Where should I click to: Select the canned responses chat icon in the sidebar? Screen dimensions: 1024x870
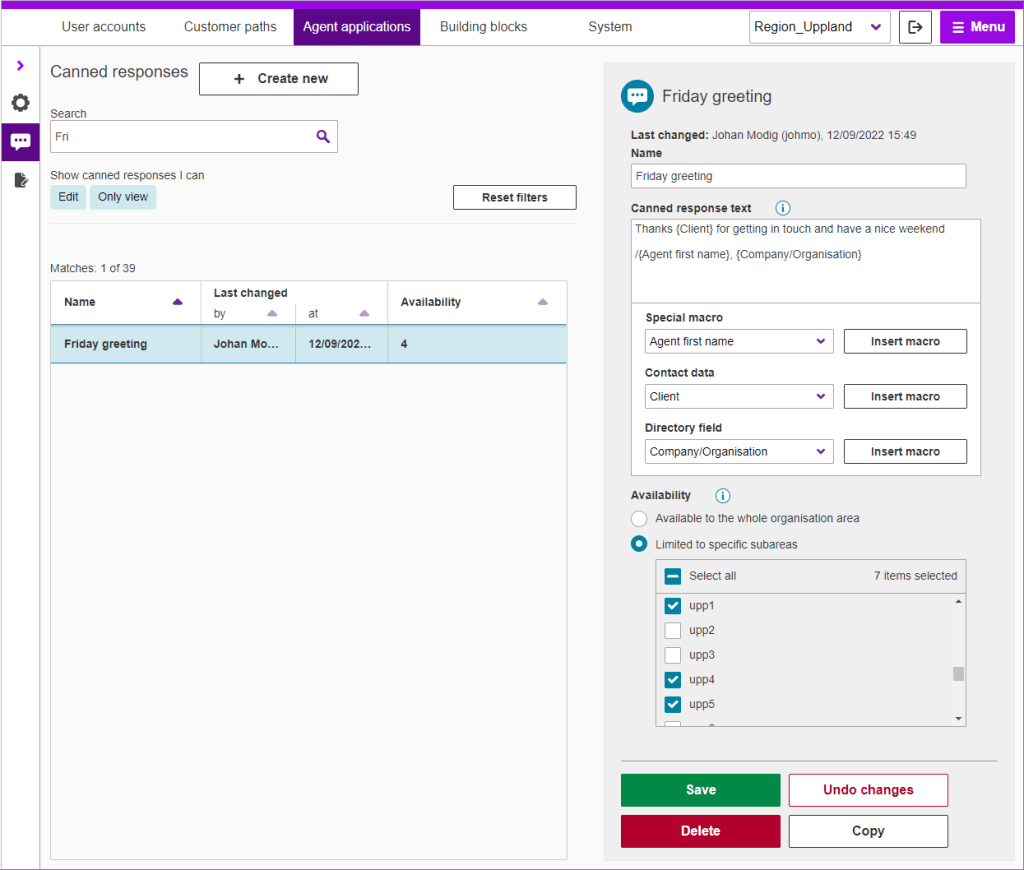pyautogui.click(x=20, y=142)
